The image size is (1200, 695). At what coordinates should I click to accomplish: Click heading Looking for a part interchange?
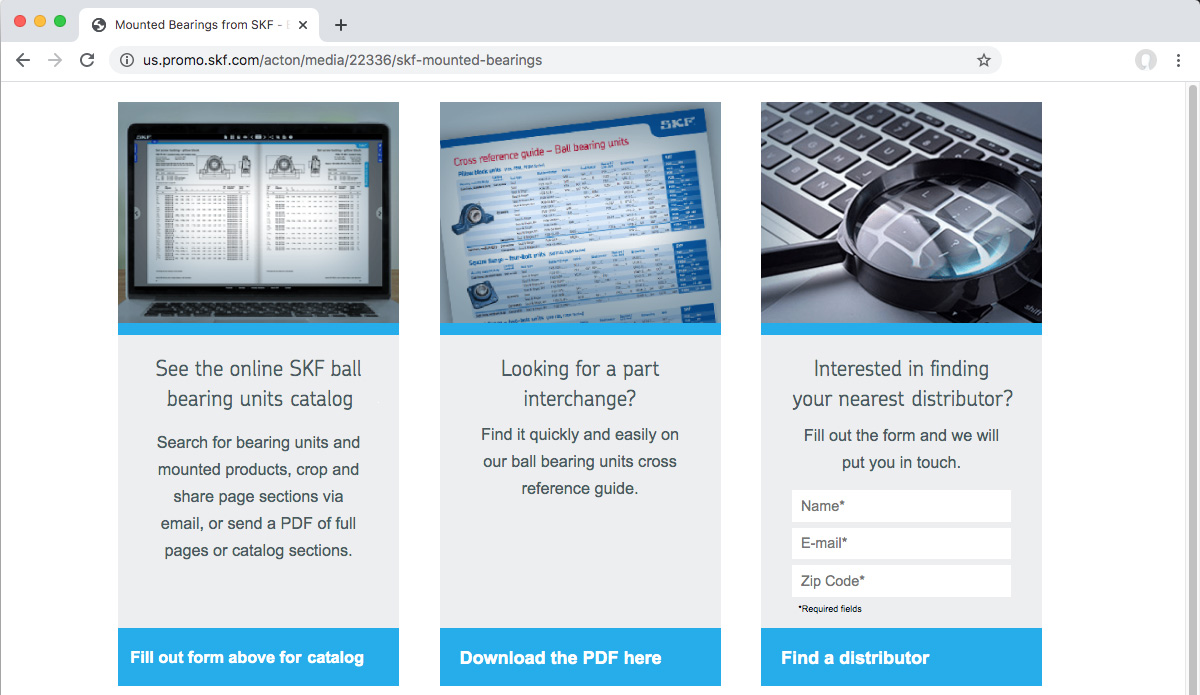[580, 384]
